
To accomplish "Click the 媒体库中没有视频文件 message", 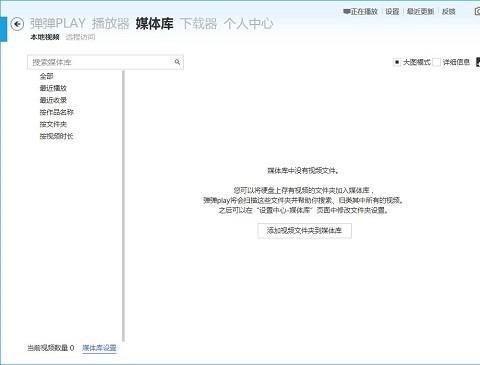I will pyautogui.click(x=303, y=171).
